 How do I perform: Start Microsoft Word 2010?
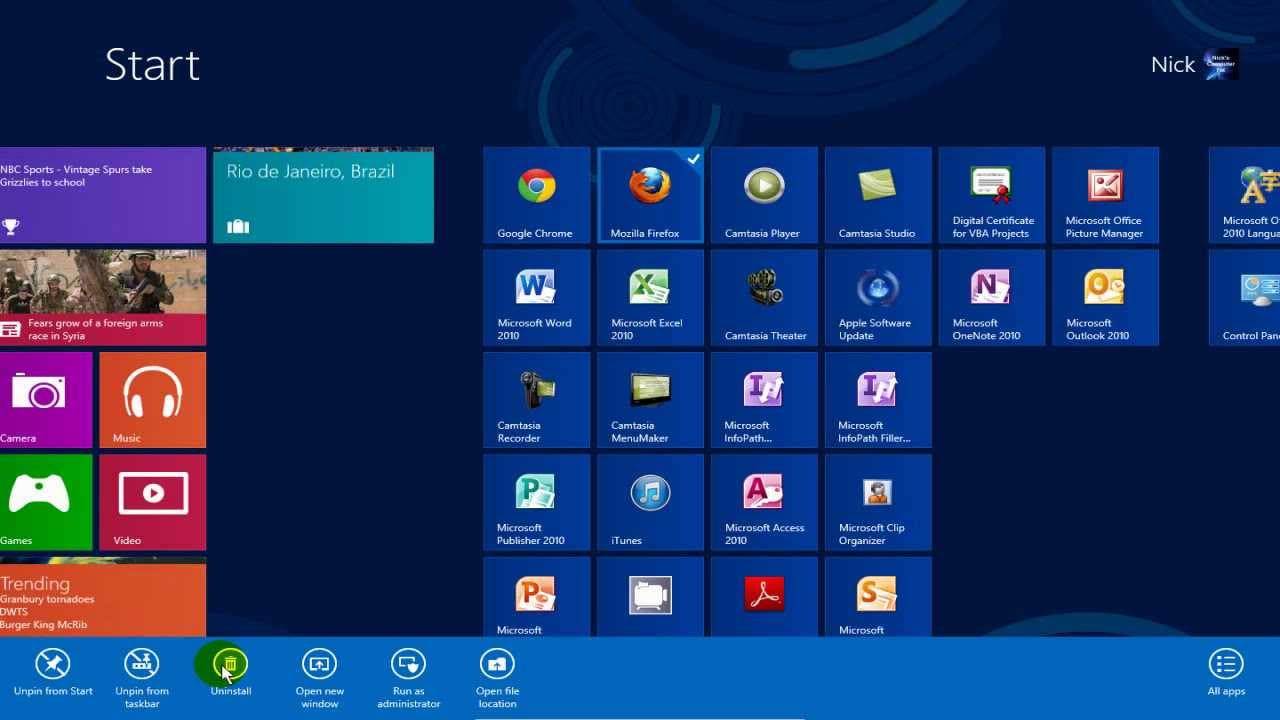click(536, 297)
